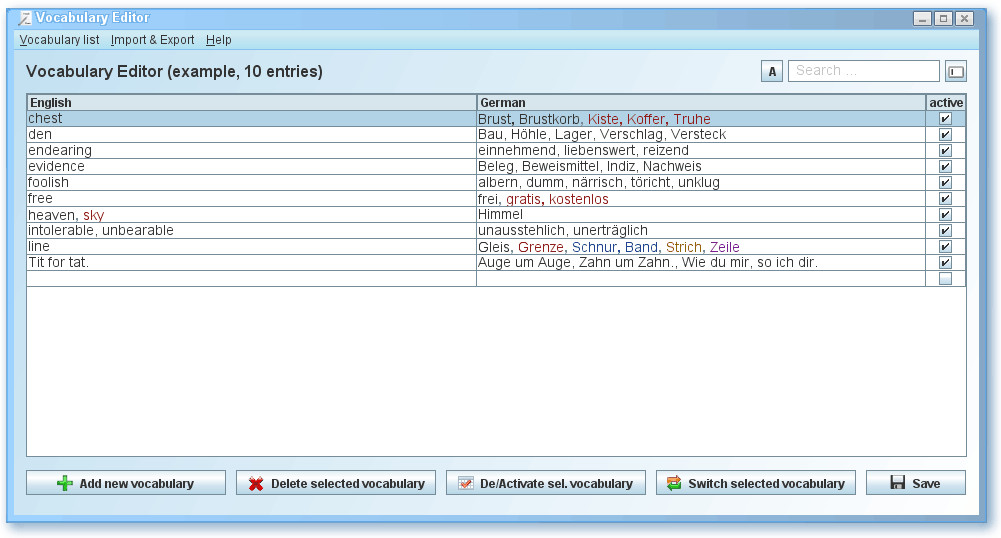
Task: Sort by the English column header
Action: pyautogui.click(x=252, y=102)
